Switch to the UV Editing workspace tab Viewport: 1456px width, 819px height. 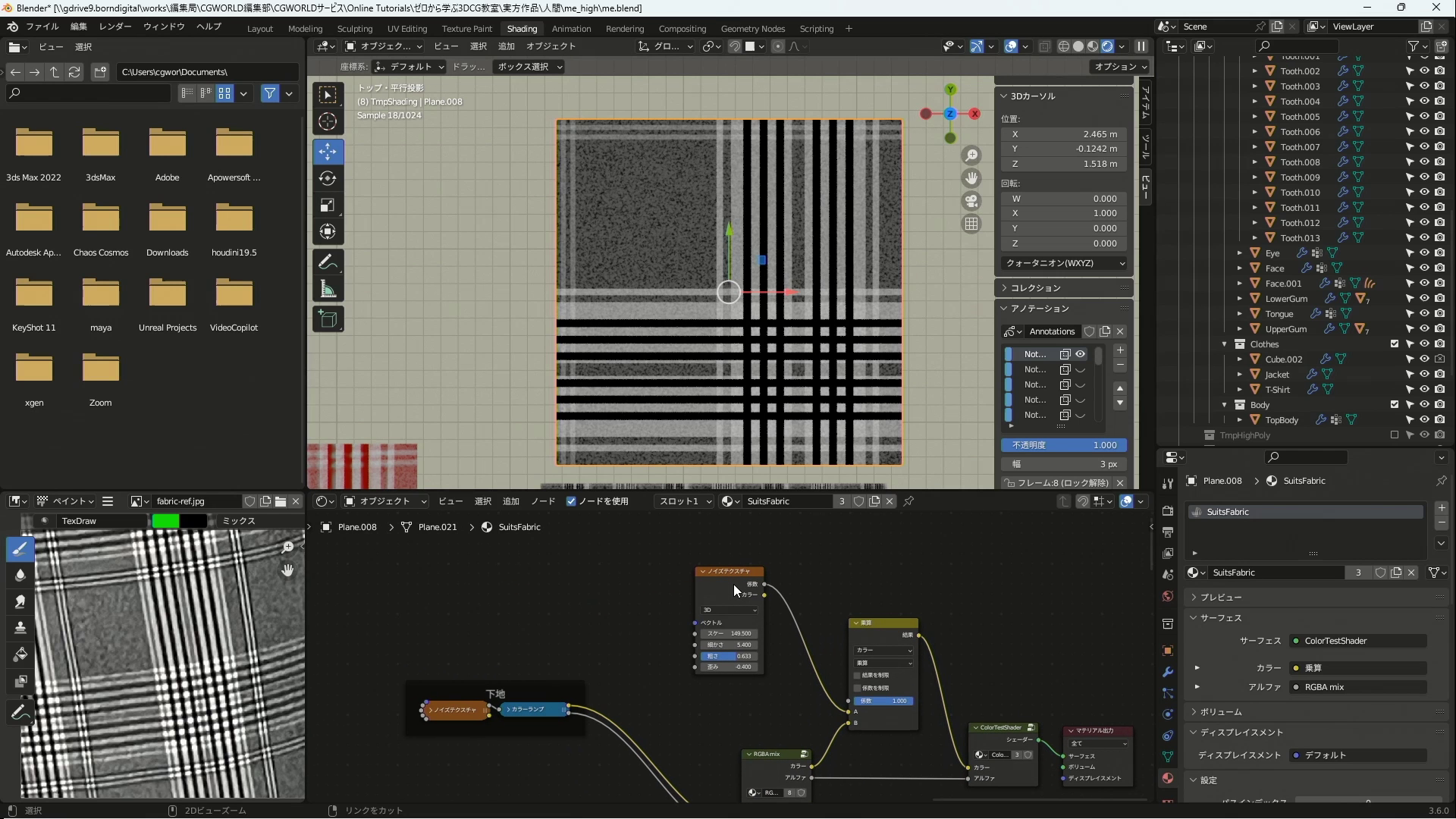tap(407, 29)
